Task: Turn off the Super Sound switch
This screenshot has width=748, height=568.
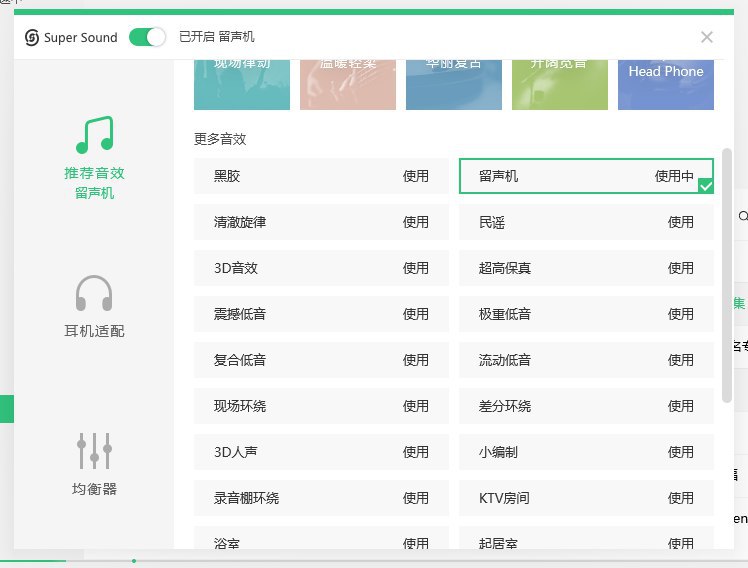Action: click(147, 37)
